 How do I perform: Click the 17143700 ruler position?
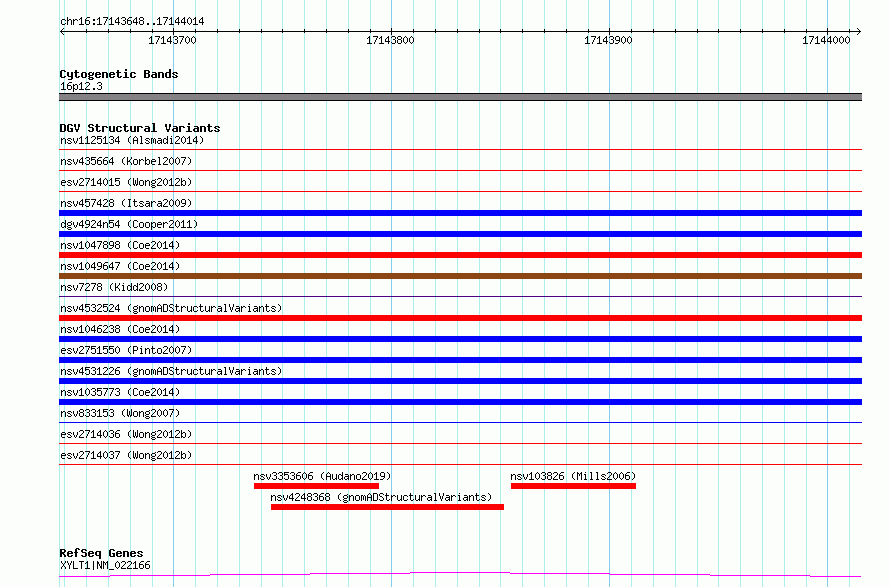(173, 40)
